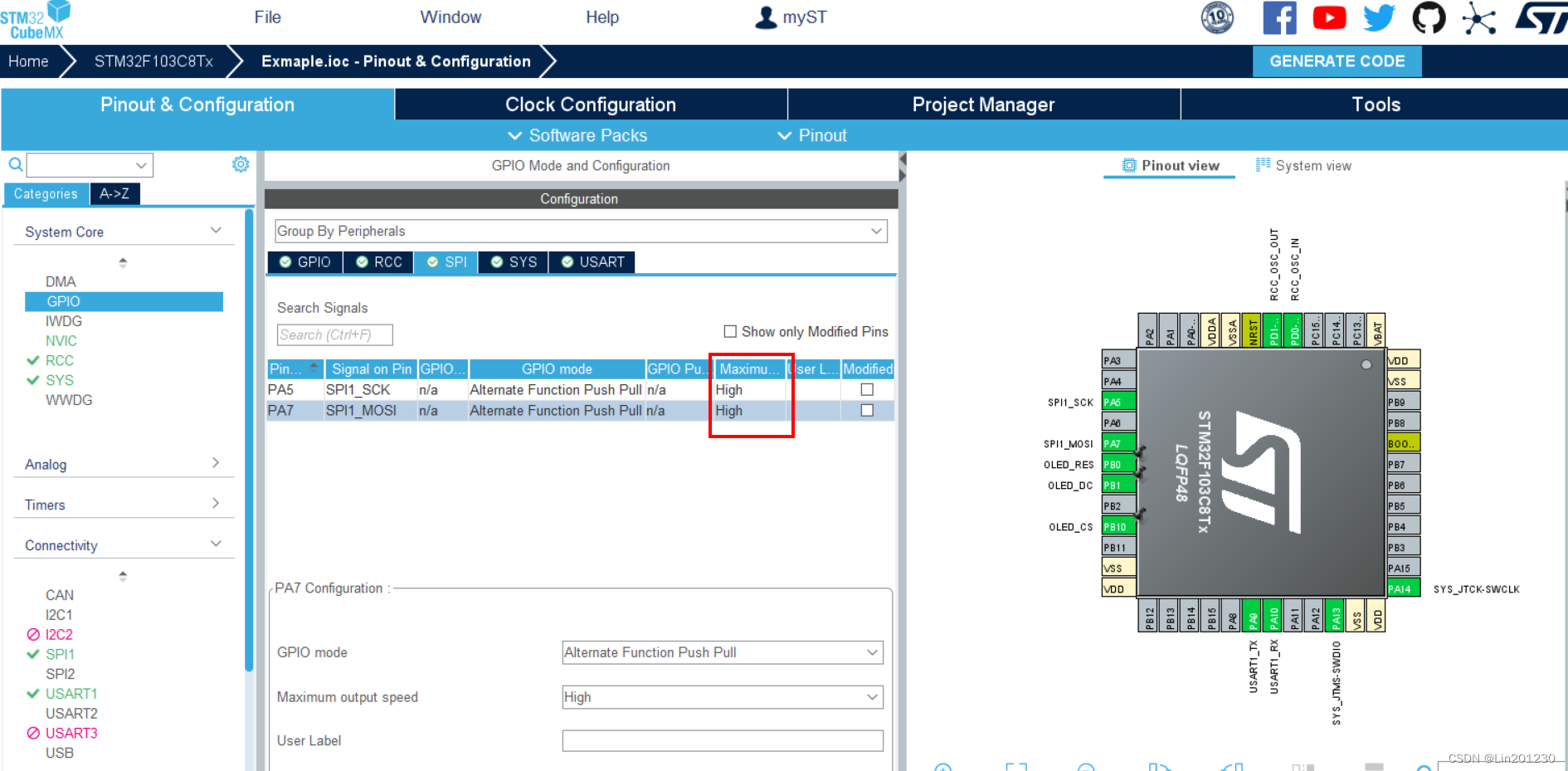Select the NRST pin at the top of chip
Image resolution: width=1568 pixels, height=771 pixels.
[x=1252, y=330]
